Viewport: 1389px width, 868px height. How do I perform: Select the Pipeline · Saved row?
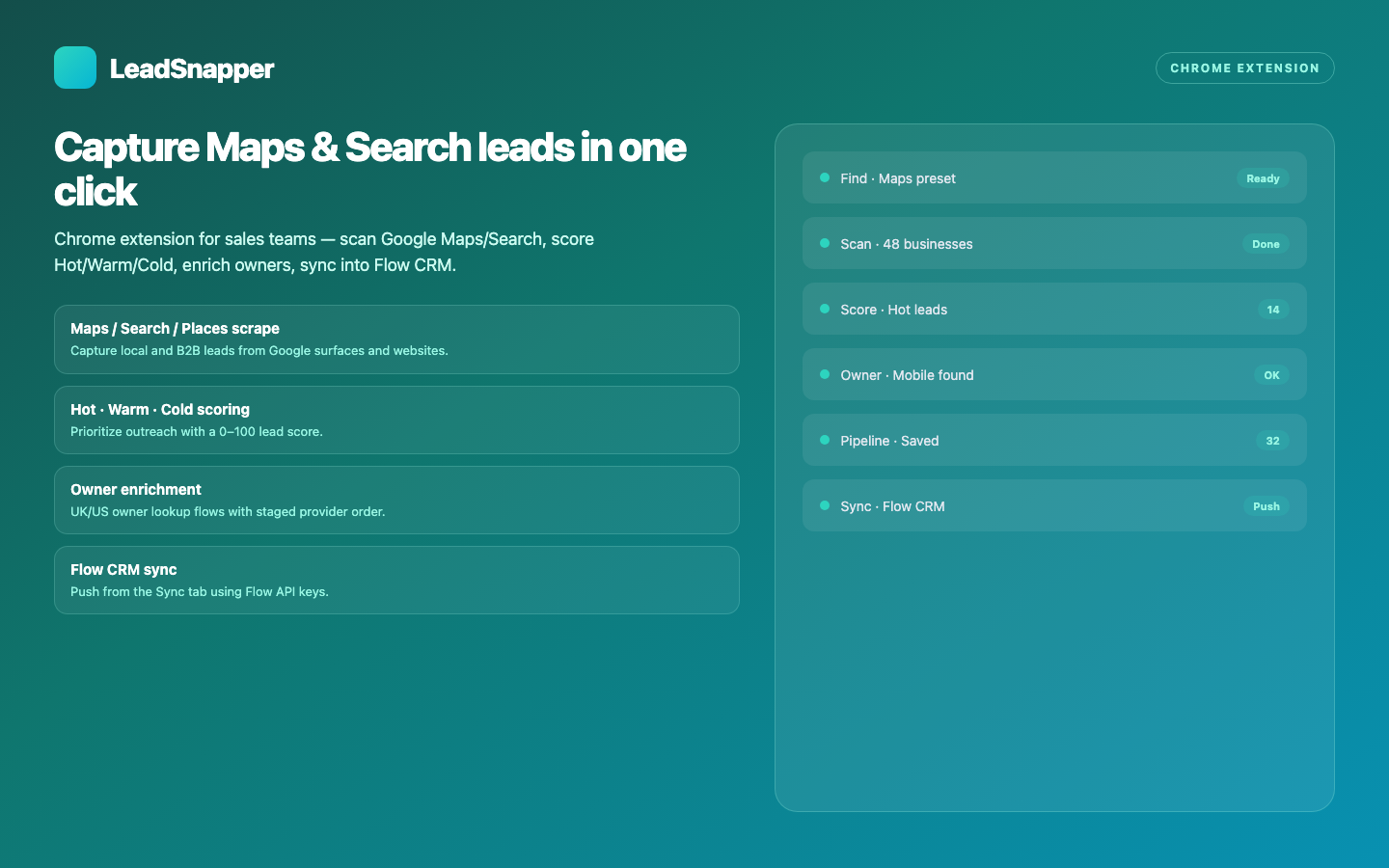[1054, 440]
